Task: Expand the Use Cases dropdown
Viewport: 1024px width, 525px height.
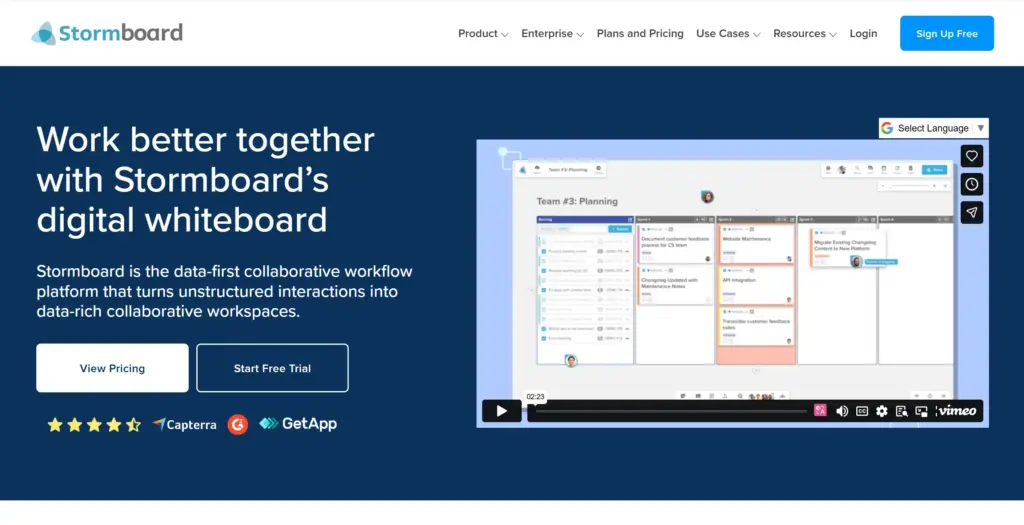Action: (728, 34)
